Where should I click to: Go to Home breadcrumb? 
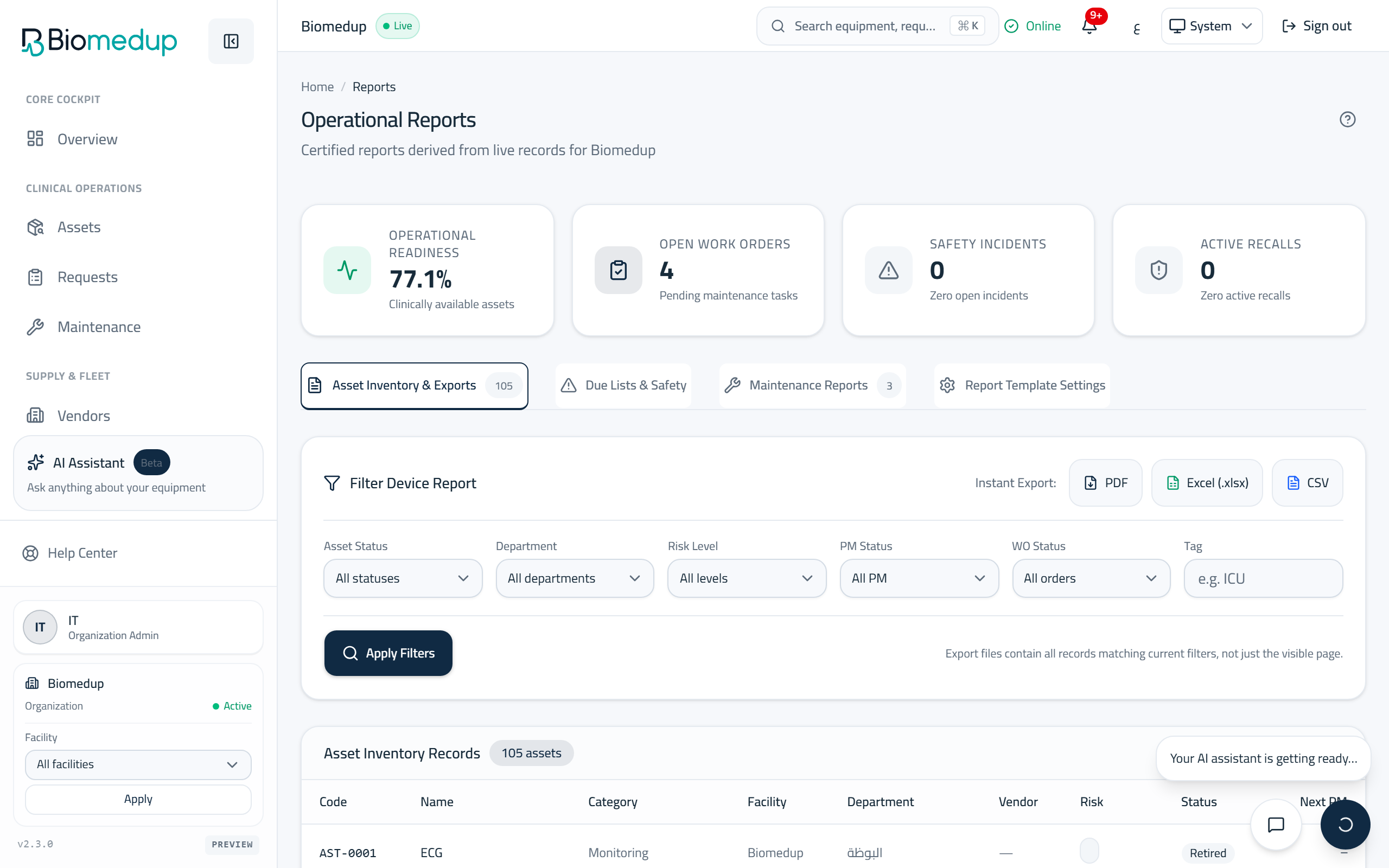(x=317, y=87)
